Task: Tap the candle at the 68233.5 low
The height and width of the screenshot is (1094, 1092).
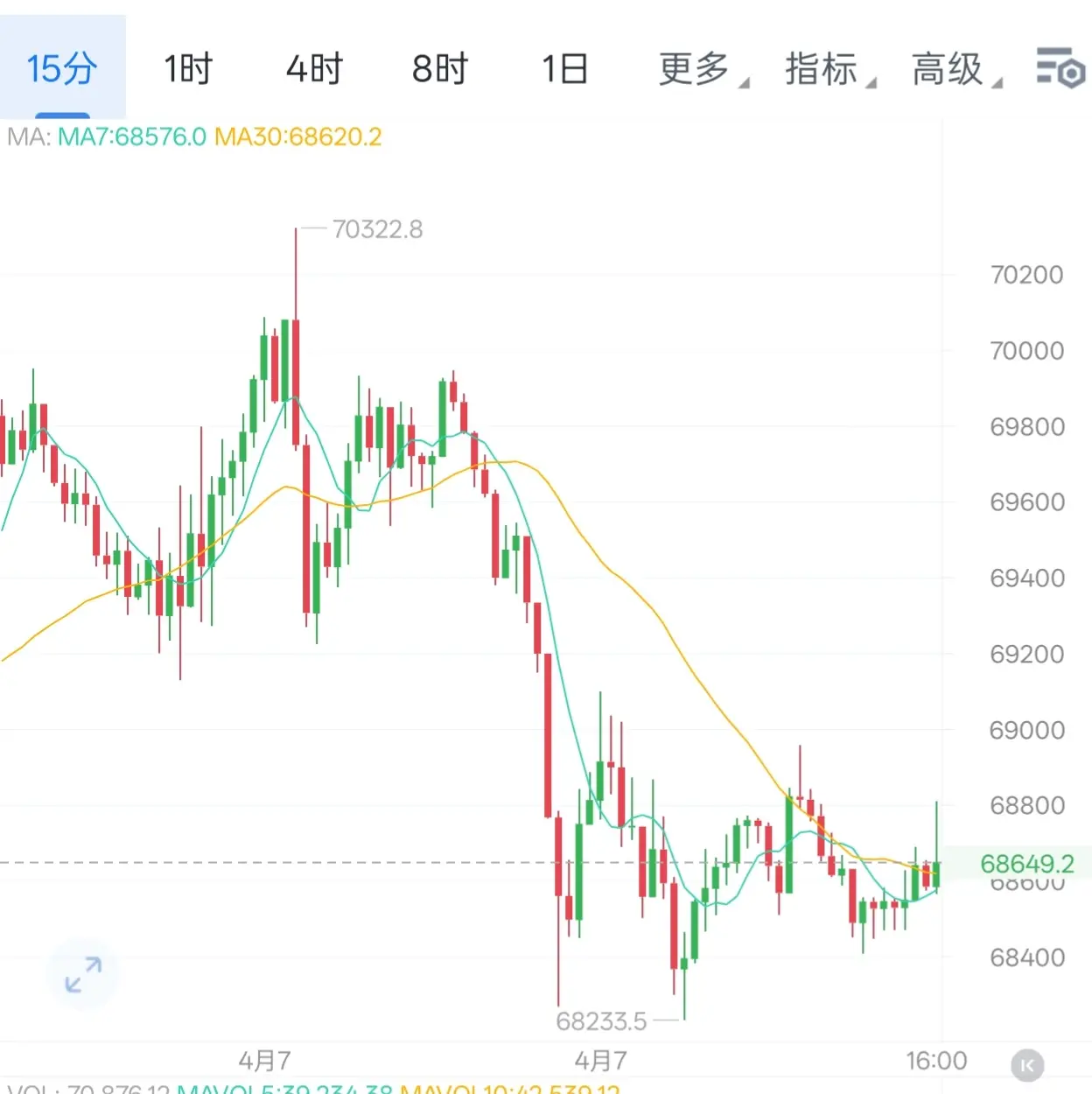Action: click(684, 976)
